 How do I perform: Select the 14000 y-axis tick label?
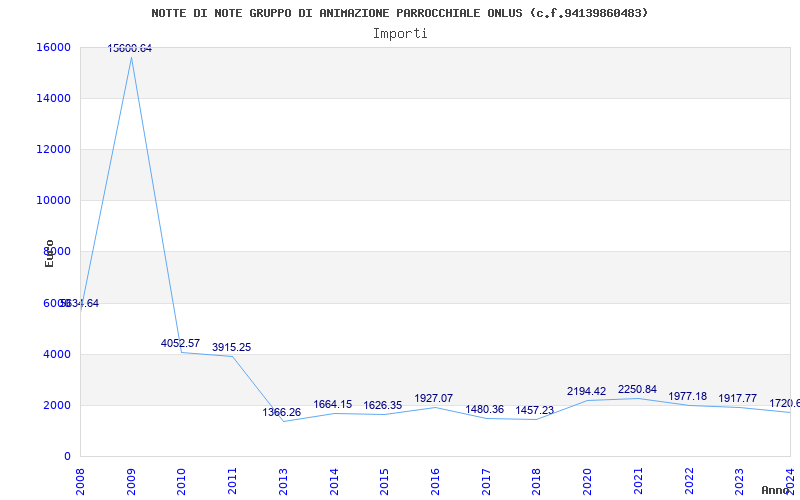pos(53,98)
